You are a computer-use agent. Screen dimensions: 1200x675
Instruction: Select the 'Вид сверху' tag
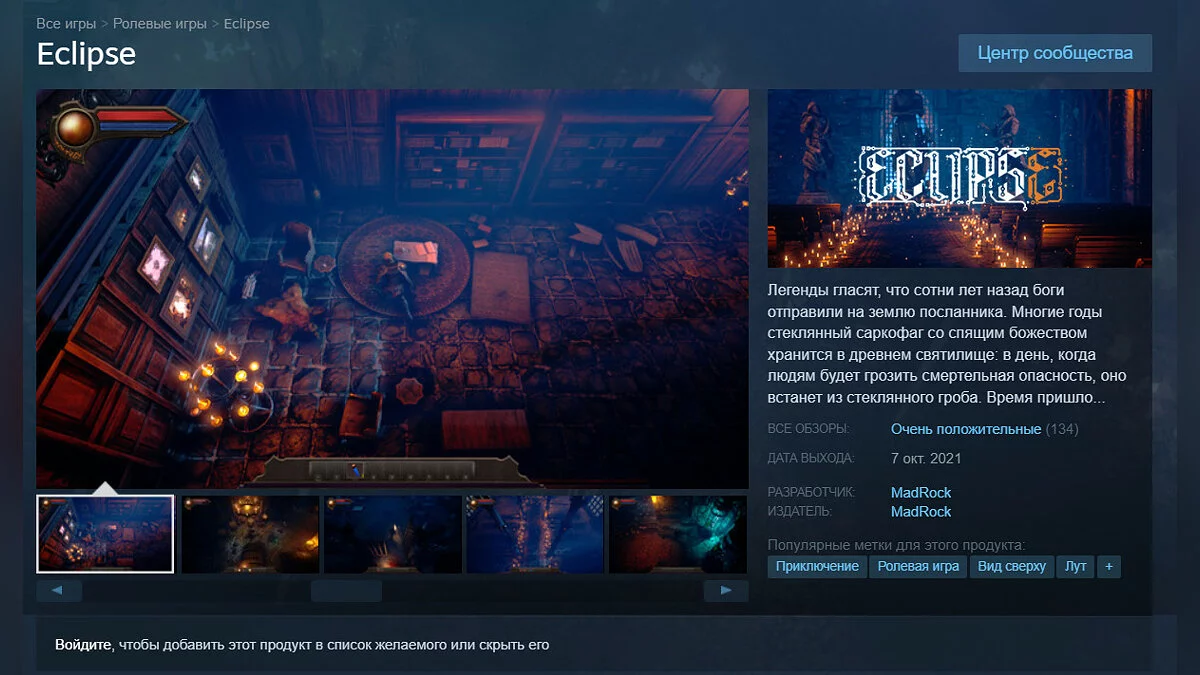pyautogui.click(x=1012, y=566)
